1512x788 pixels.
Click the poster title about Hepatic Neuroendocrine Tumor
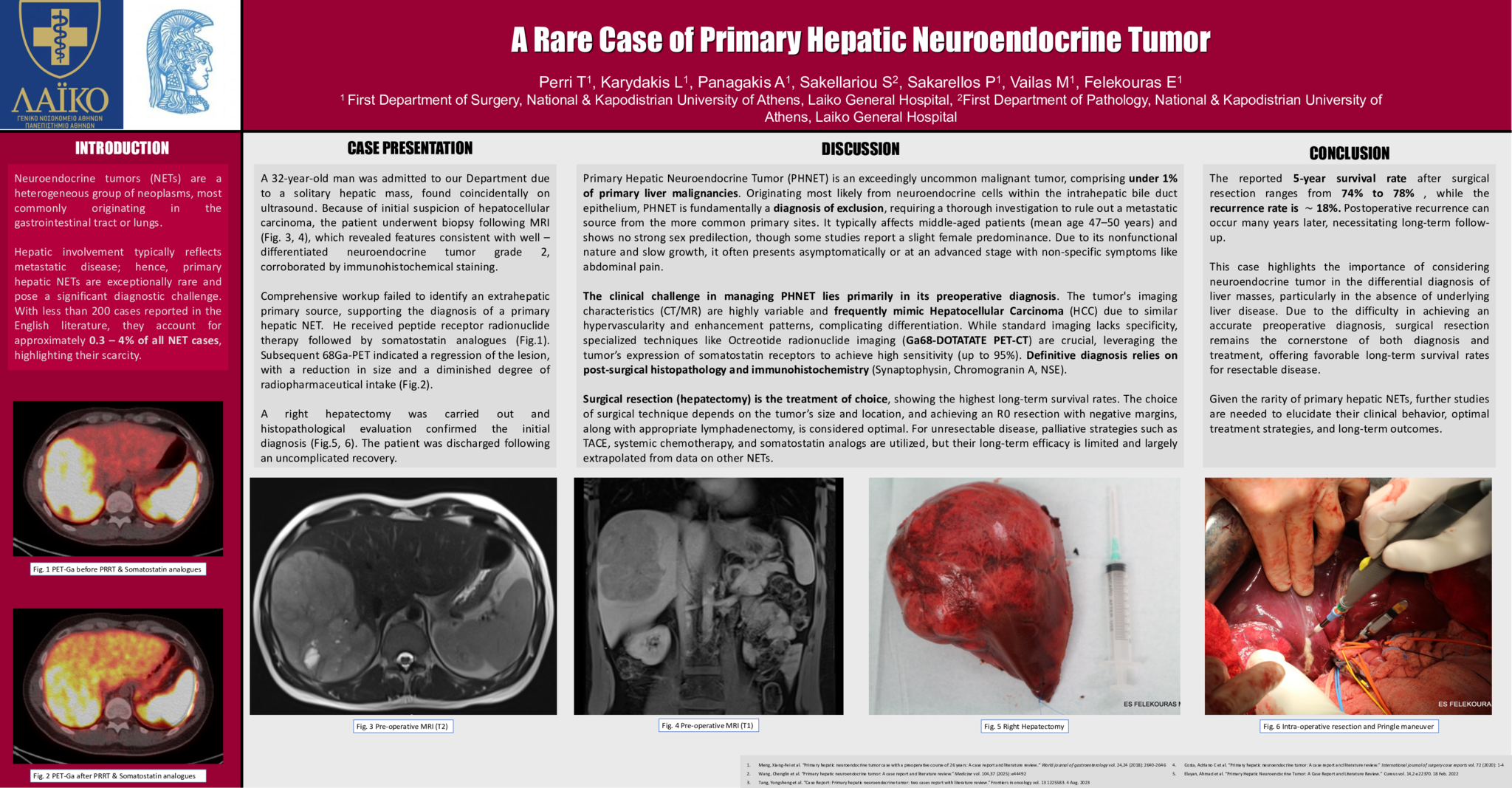point(860,40)
